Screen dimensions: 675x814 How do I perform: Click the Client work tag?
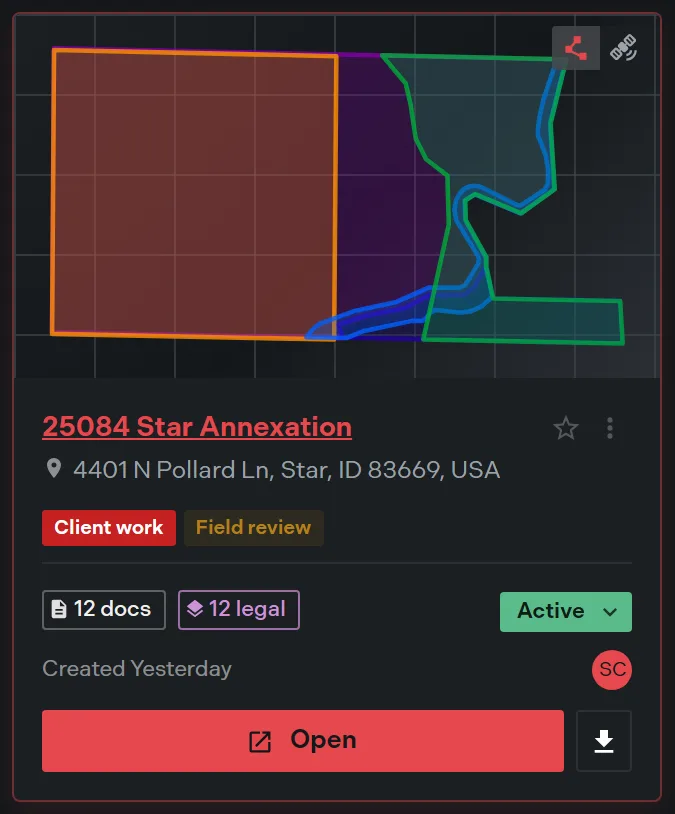pos(109,527)
